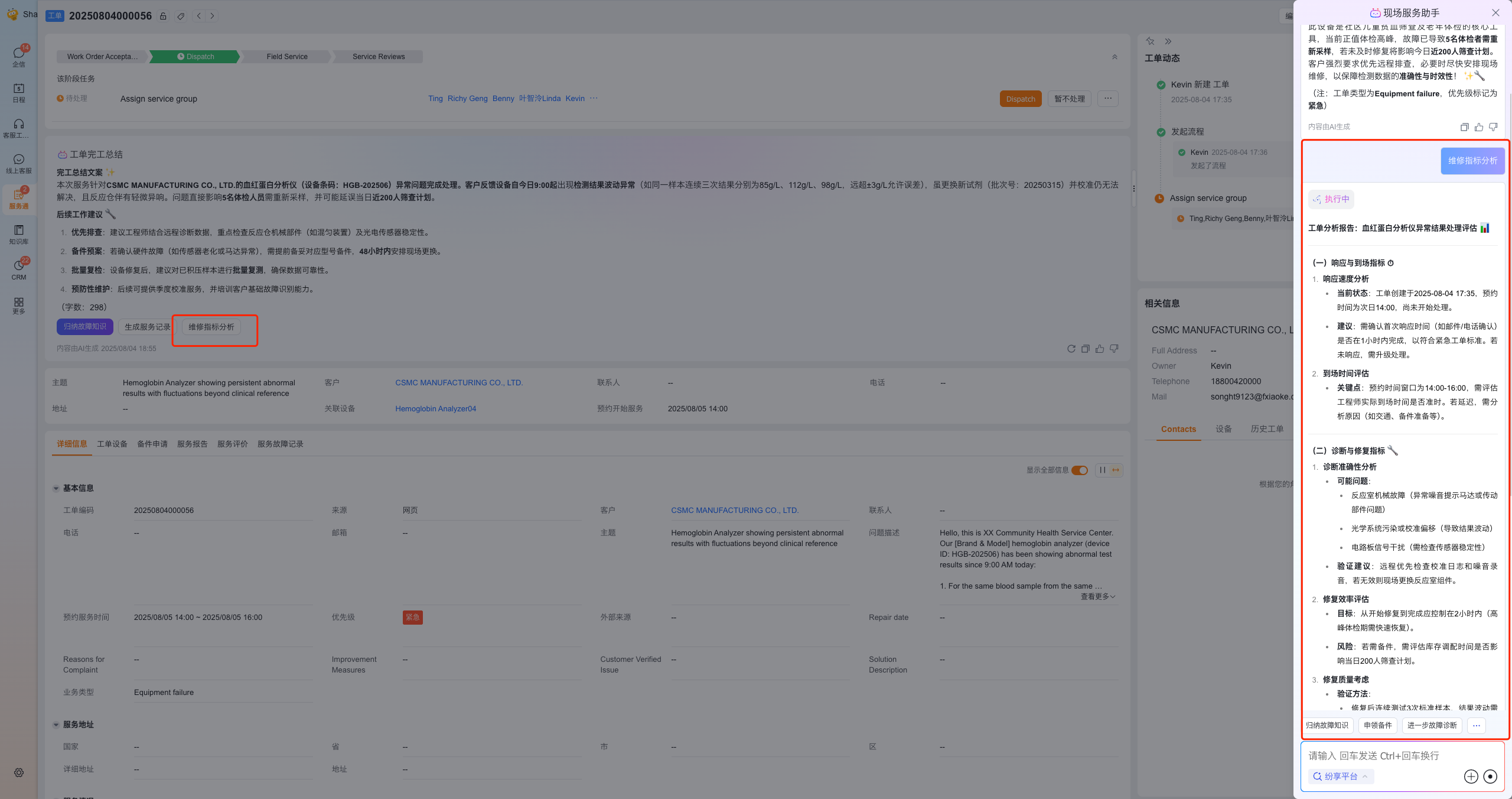The height and width of the screenshot is (799, 1512).
Task: Click the lock icon beside order number
Action: (x=163, y=16)
